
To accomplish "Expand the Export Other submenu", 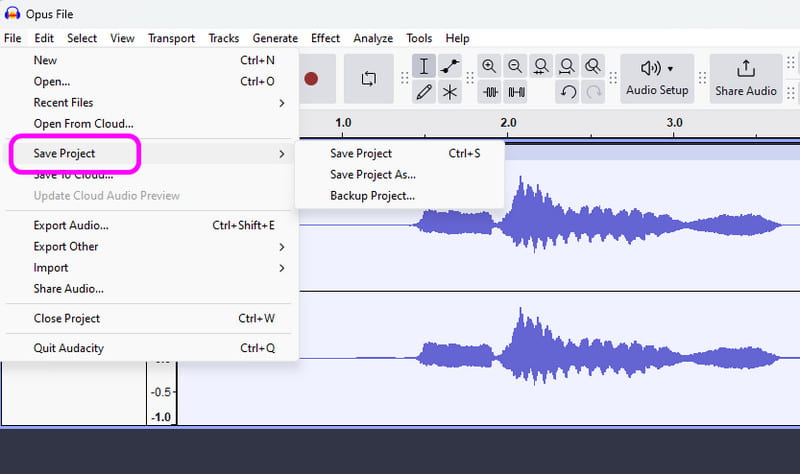I will click(149, 247).
